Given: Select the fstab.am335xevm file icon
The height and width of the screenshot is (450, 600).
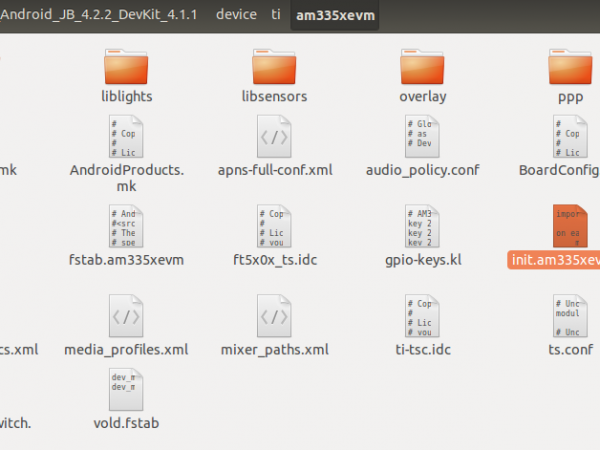Looking at the screenshot, I should coord(125,228).
